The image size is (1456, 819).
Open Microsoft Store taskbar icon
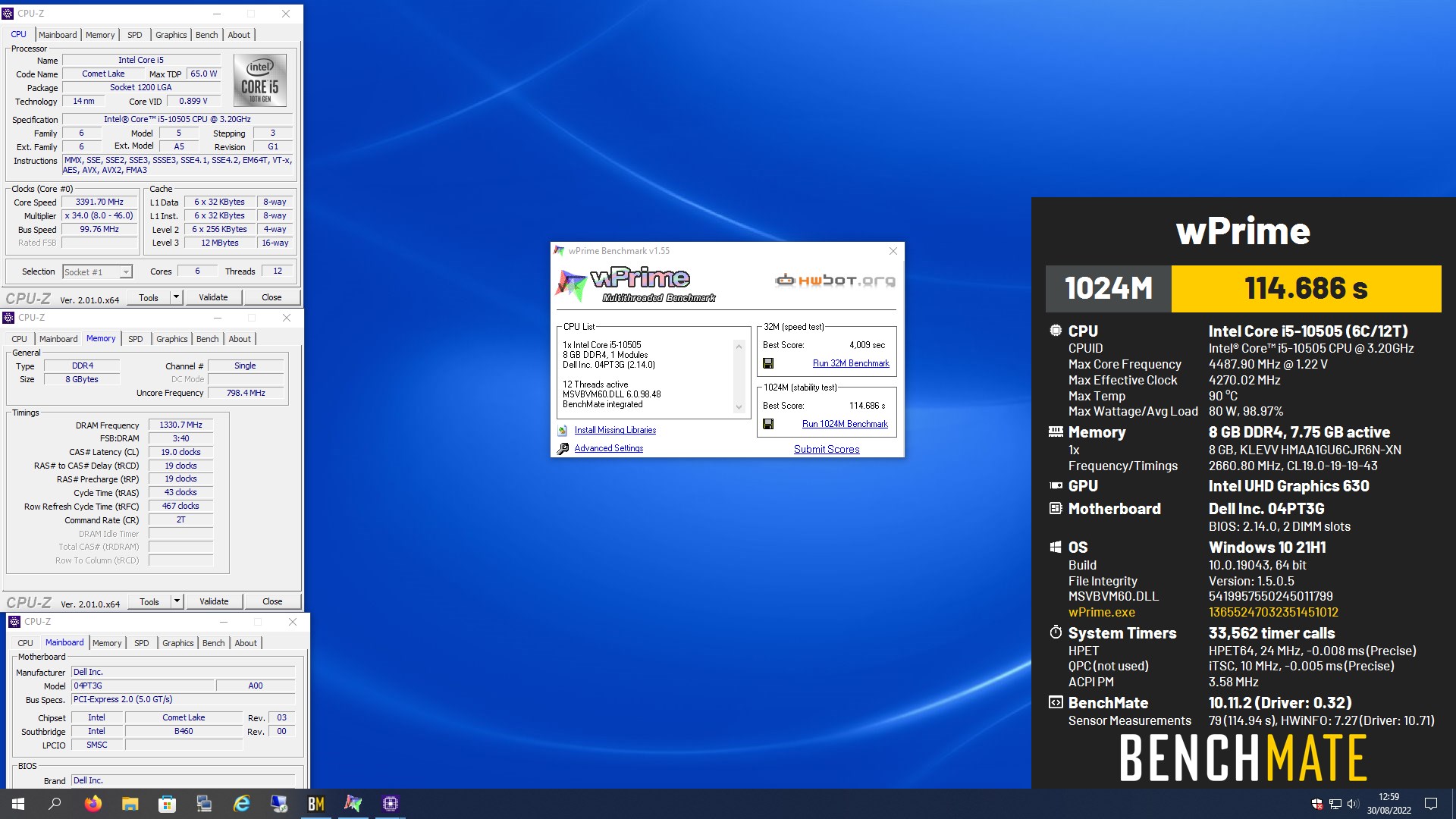167,804
